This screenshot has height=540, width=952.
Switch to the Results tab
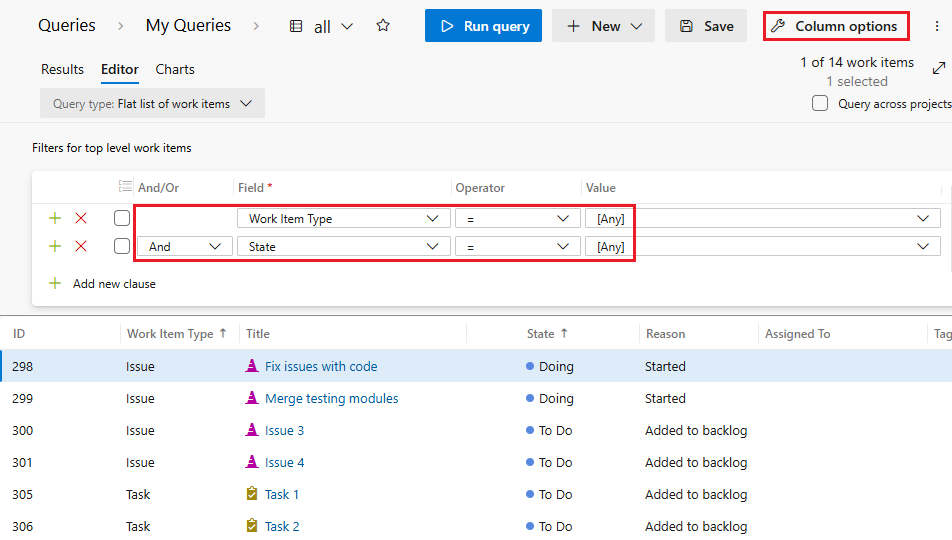point(62,69)
